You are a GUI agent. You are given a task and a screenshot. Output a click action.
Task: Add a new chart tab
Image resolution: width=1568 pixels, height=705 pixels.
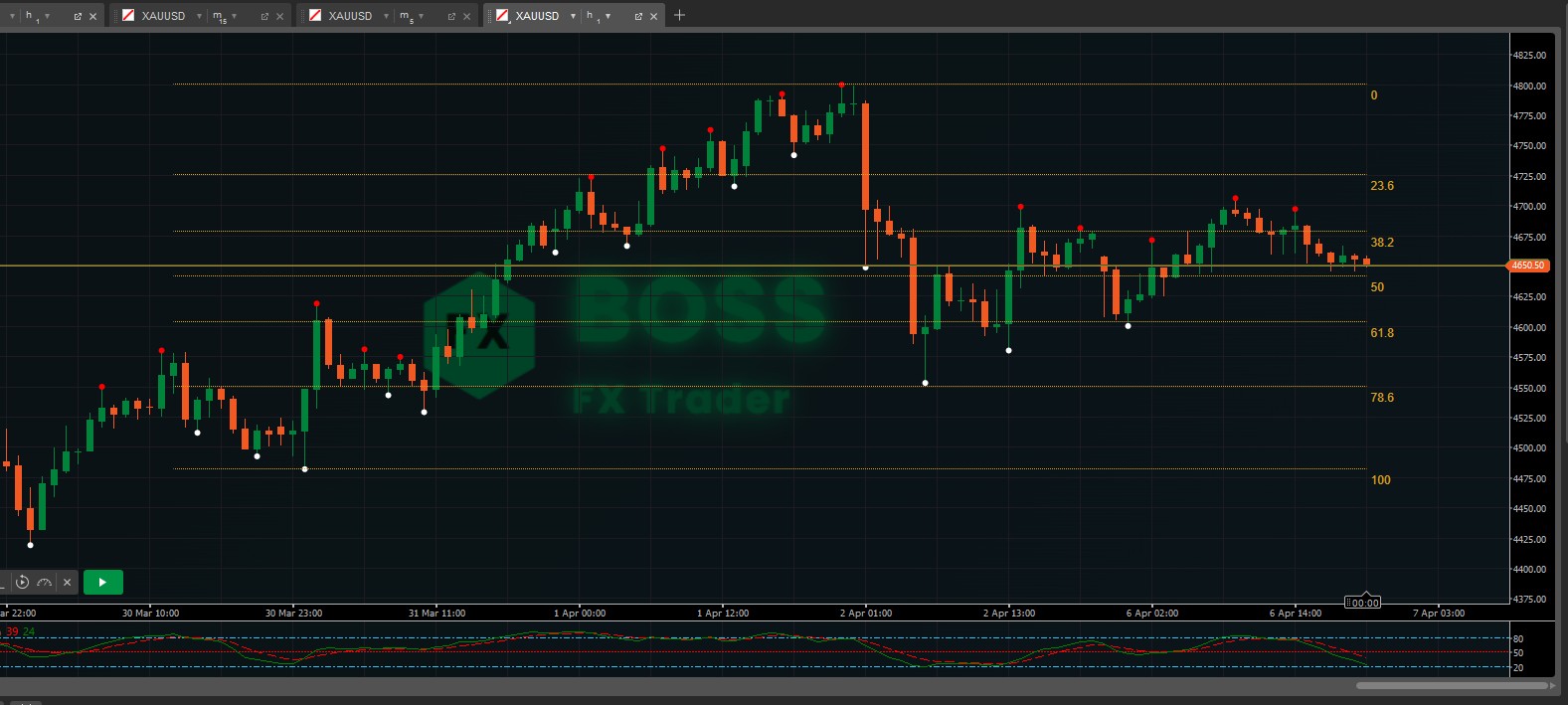coord(679,15)
